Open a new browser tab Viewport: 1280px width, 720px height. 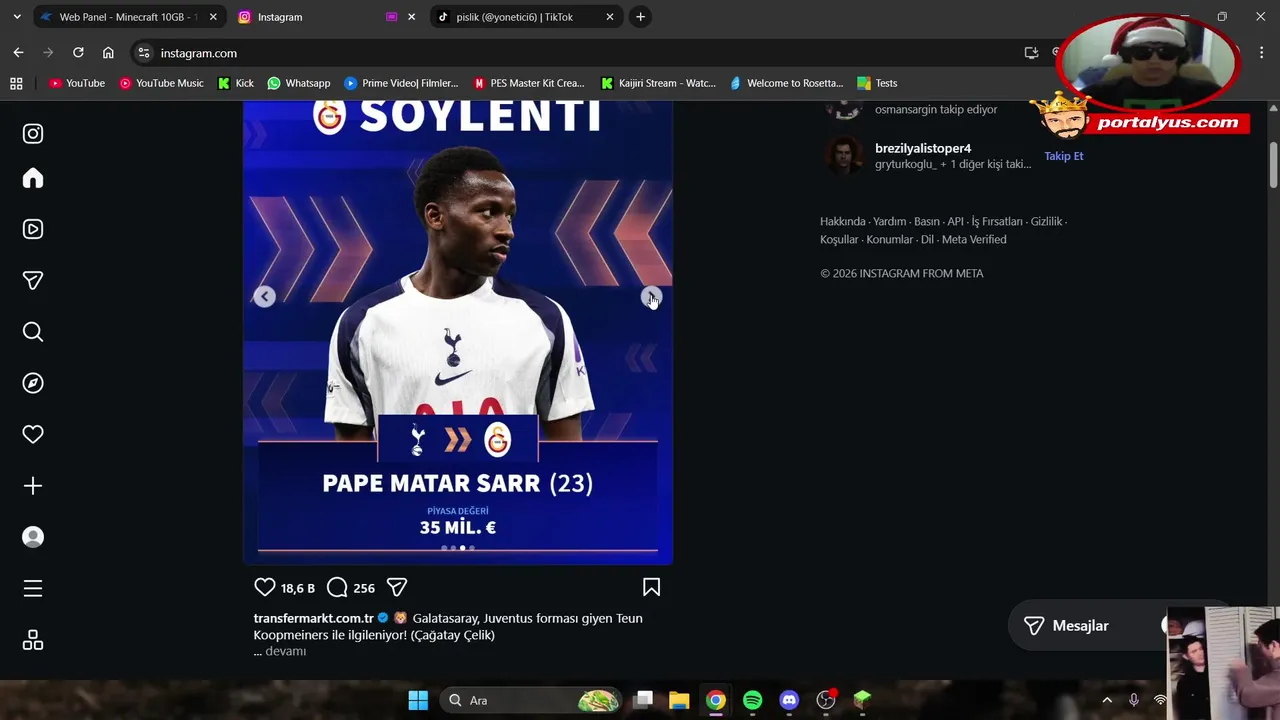(640, 17)
